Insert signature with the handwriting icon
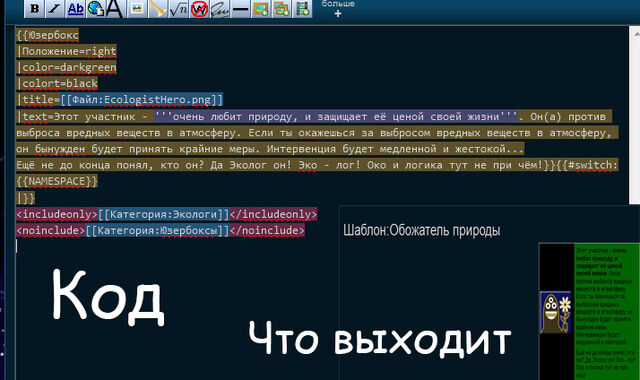The width and height of the screenshot is (640, 380). click(220, 9)
